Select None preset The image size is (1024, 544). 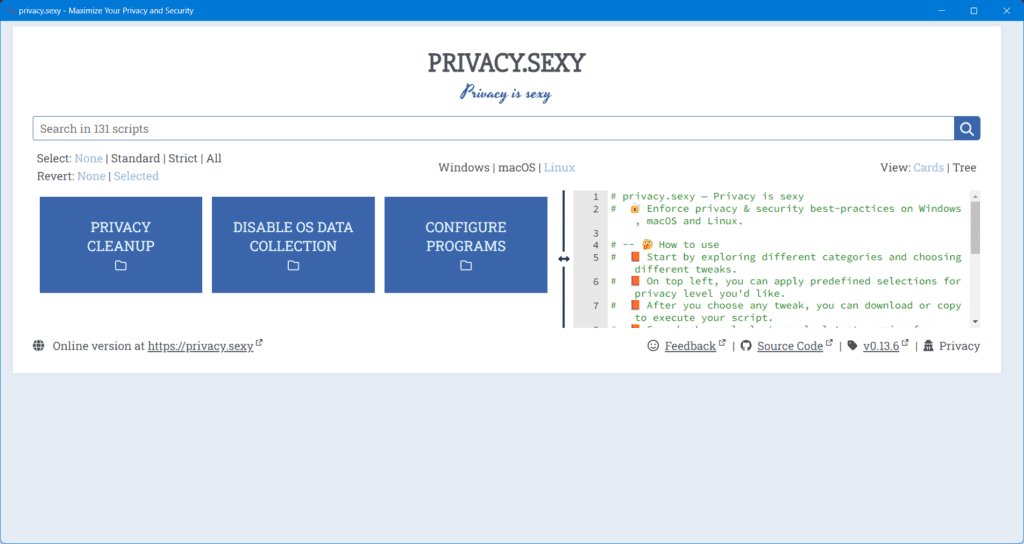88,158
